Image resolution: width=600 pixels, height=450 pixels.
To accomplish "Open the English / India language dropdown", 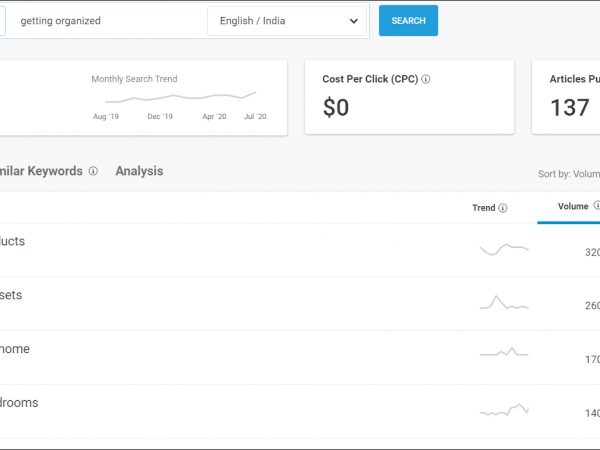I will coord(287,21).
